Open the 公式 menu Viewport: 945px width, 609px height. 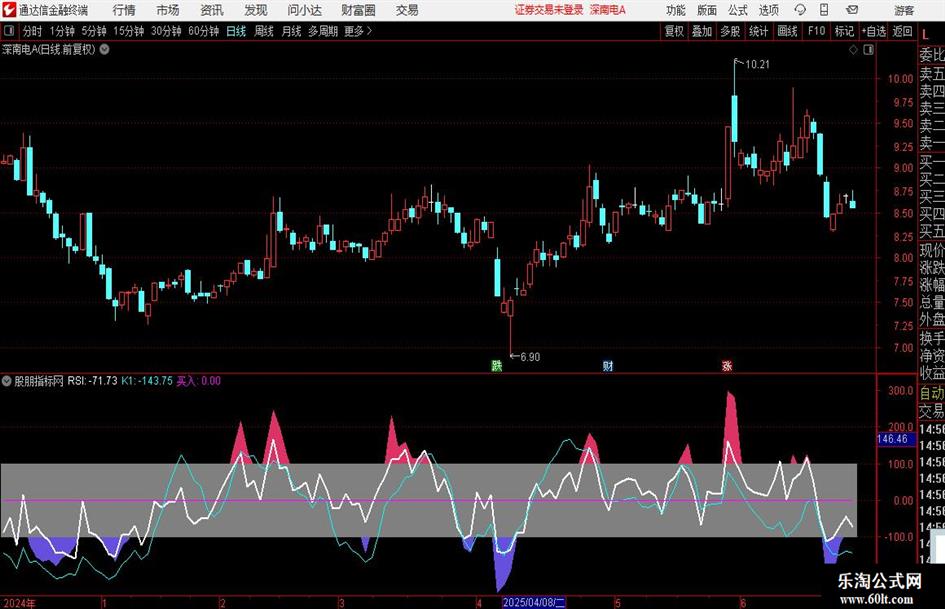click(x=738, y=10)
